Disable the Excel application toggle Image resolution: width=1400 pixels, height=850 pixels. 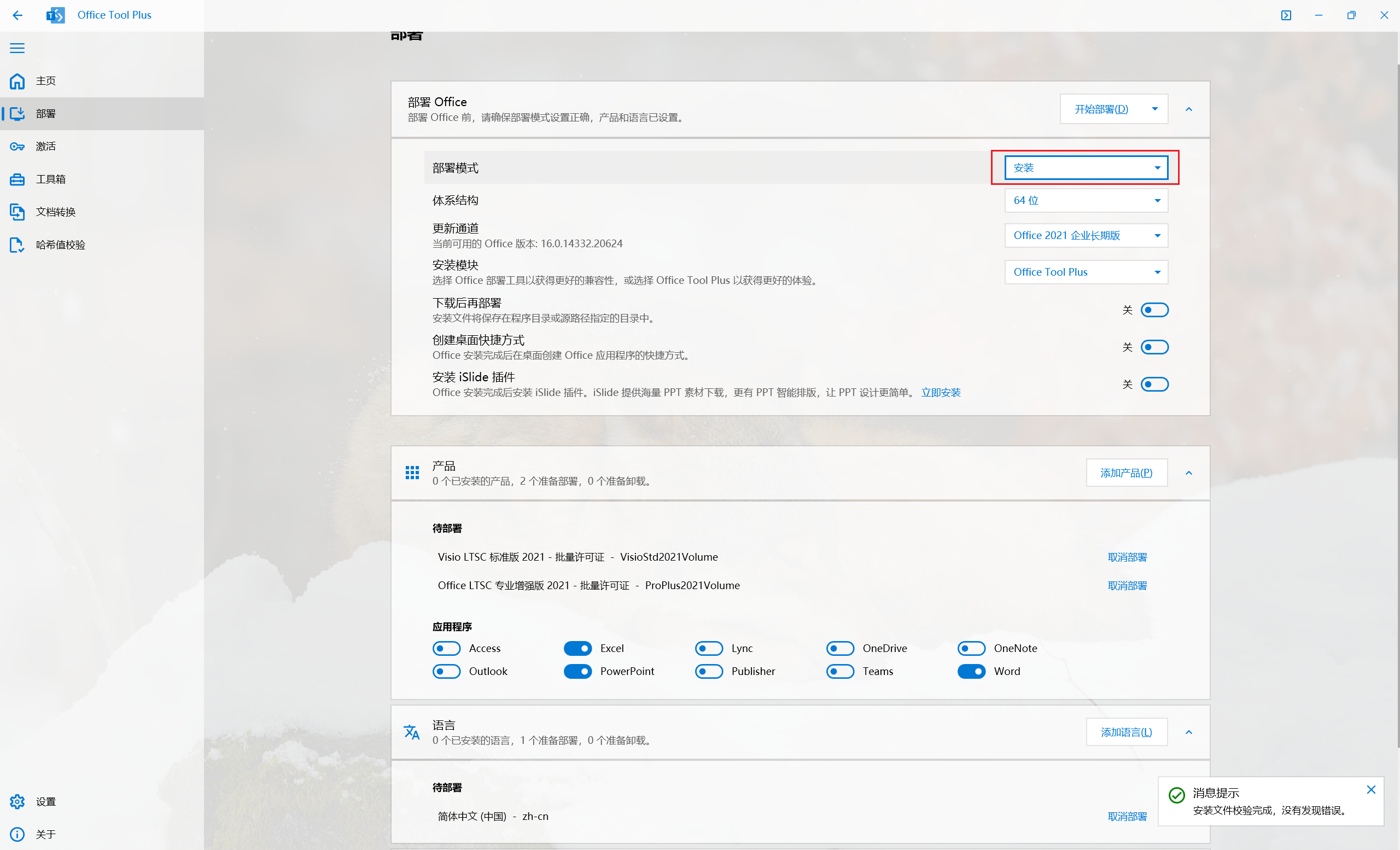pos(578,648)
